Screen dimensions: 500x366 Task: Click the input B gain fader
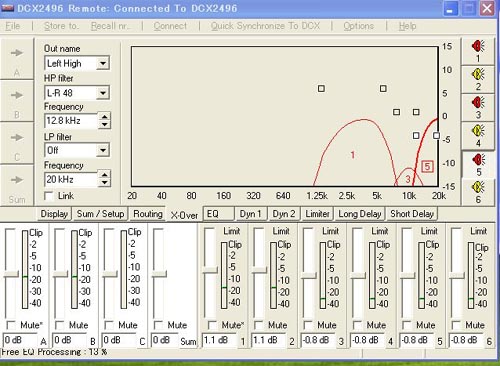60,274
